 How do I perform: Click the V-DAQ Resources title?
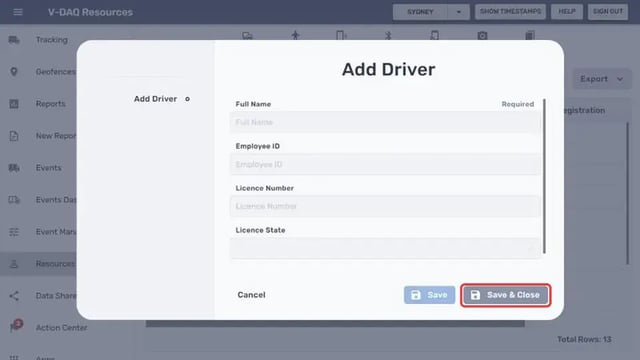(x=90, y=12)
